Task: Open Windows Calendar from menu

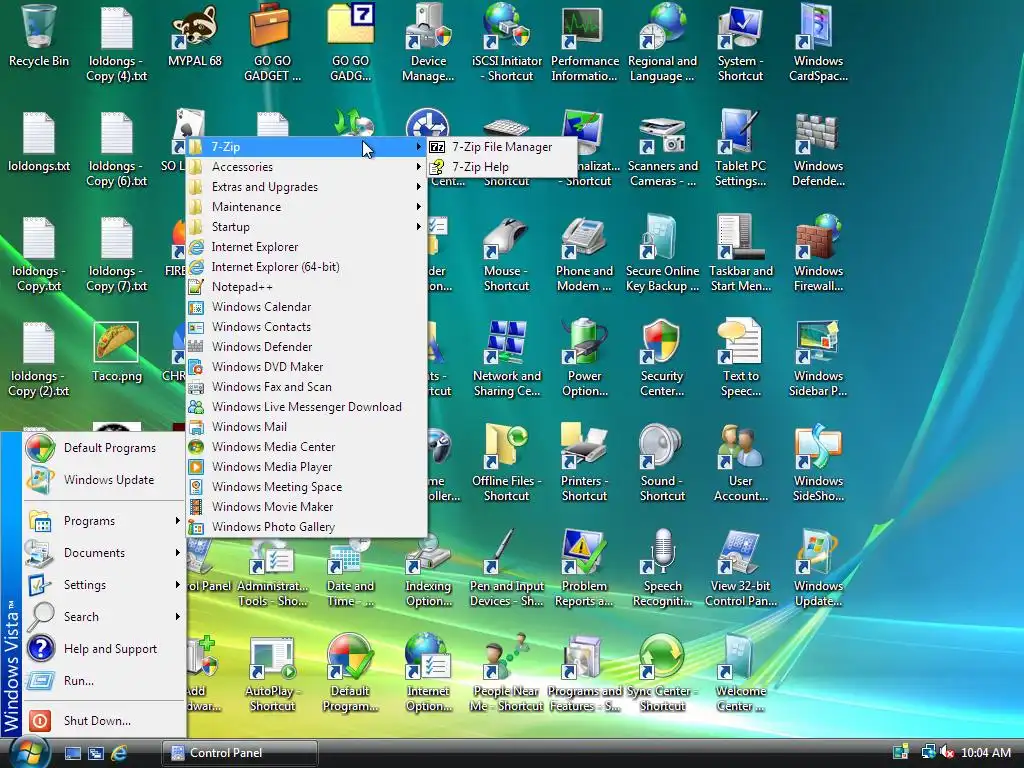Action: (306, 307)
